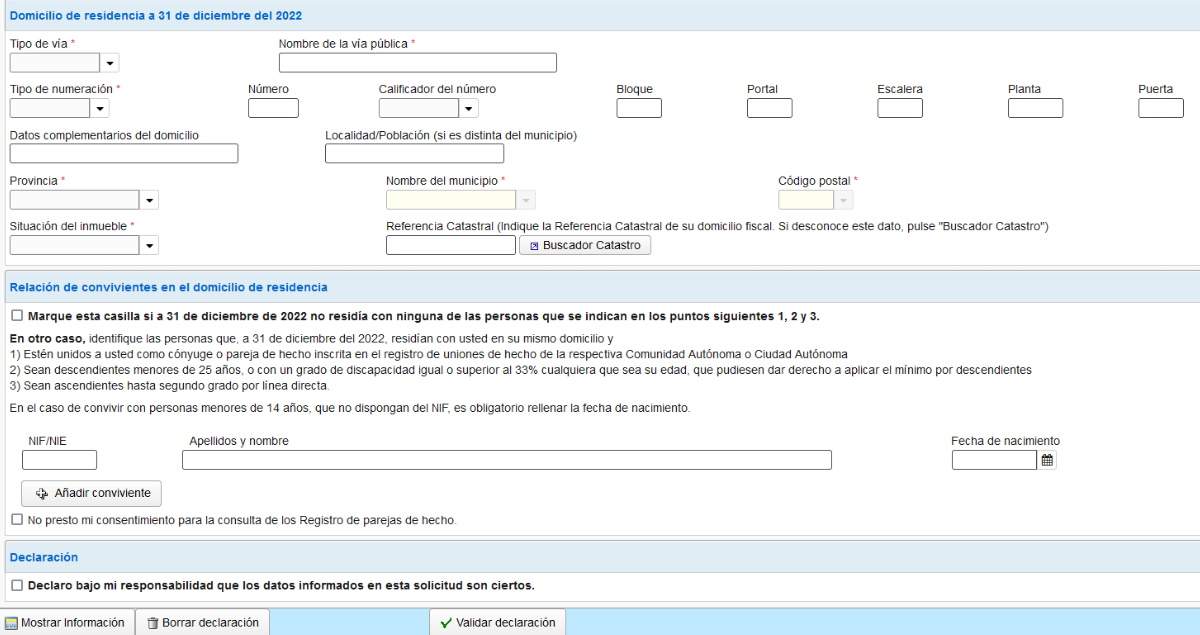This screenshot has height=635, width=1200.
Task: Expand the Provincia dropdown list
Action: tap(149, 200)
